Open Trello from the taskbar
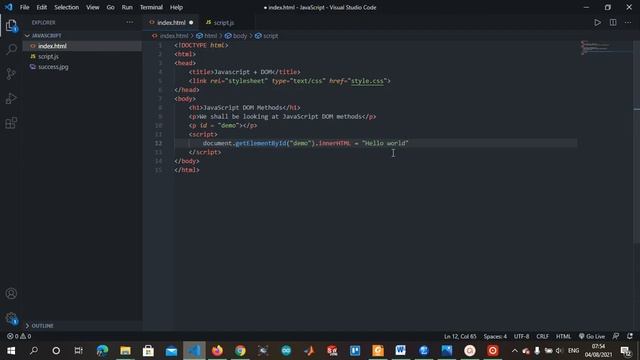The image size is (640, 360). (355, 351)
